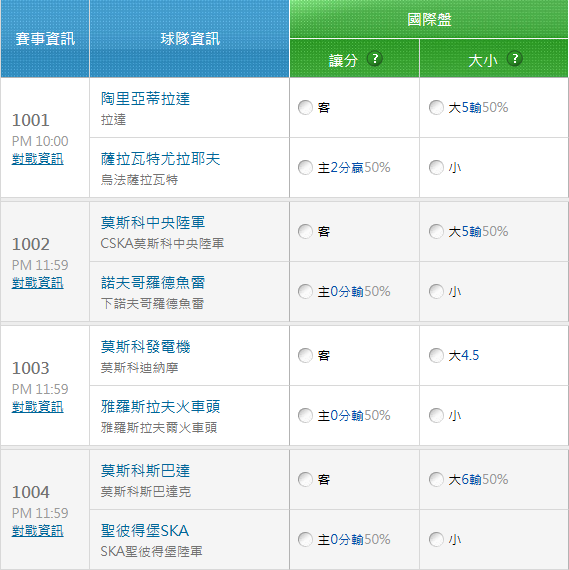
Task: Click team name 聖彼得堡SKA
Action: tap(145, 531)
